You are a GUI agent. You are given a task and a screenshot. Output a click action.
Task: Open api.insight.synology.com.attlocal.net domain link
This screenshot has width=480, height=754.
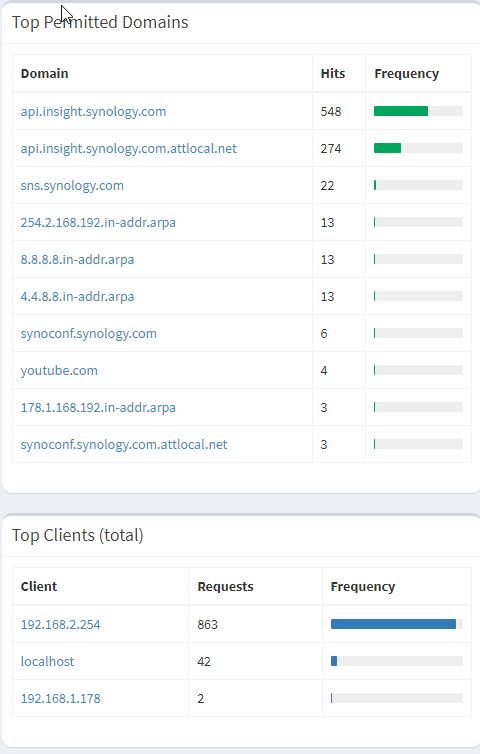point(128,148)
